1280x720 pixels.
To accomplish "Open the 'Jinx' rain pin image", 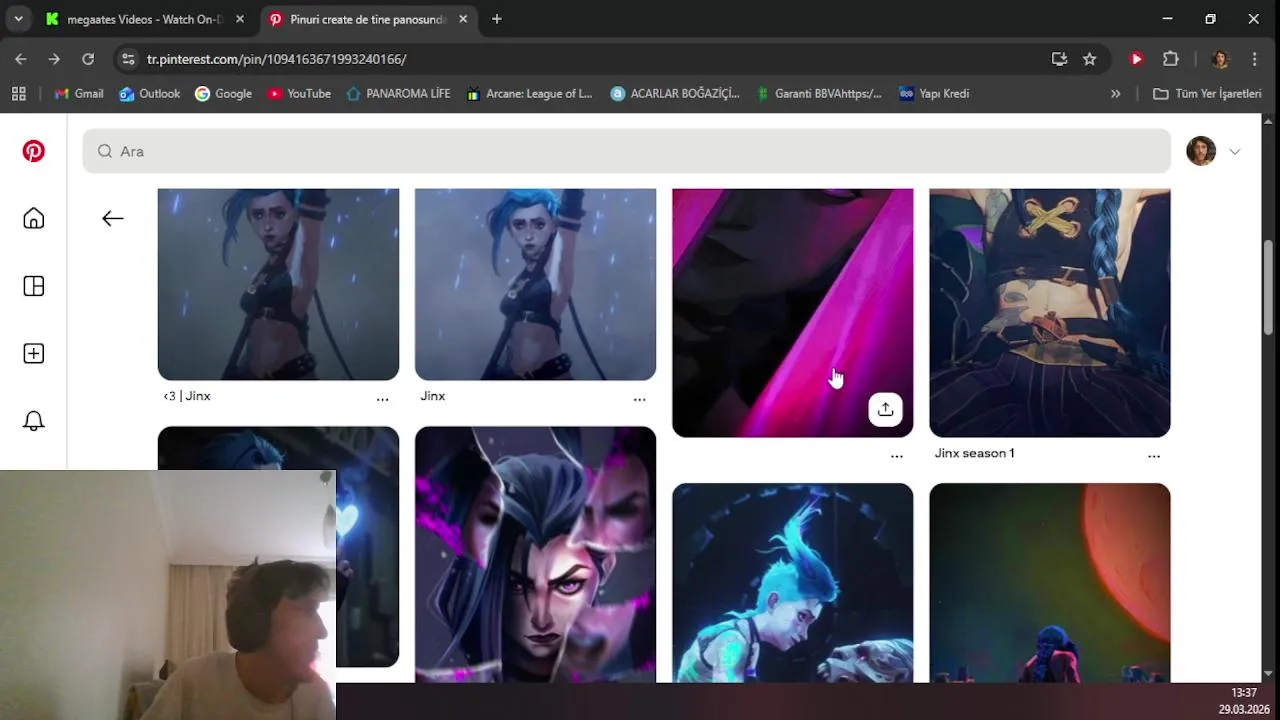I will coord(535,284).
